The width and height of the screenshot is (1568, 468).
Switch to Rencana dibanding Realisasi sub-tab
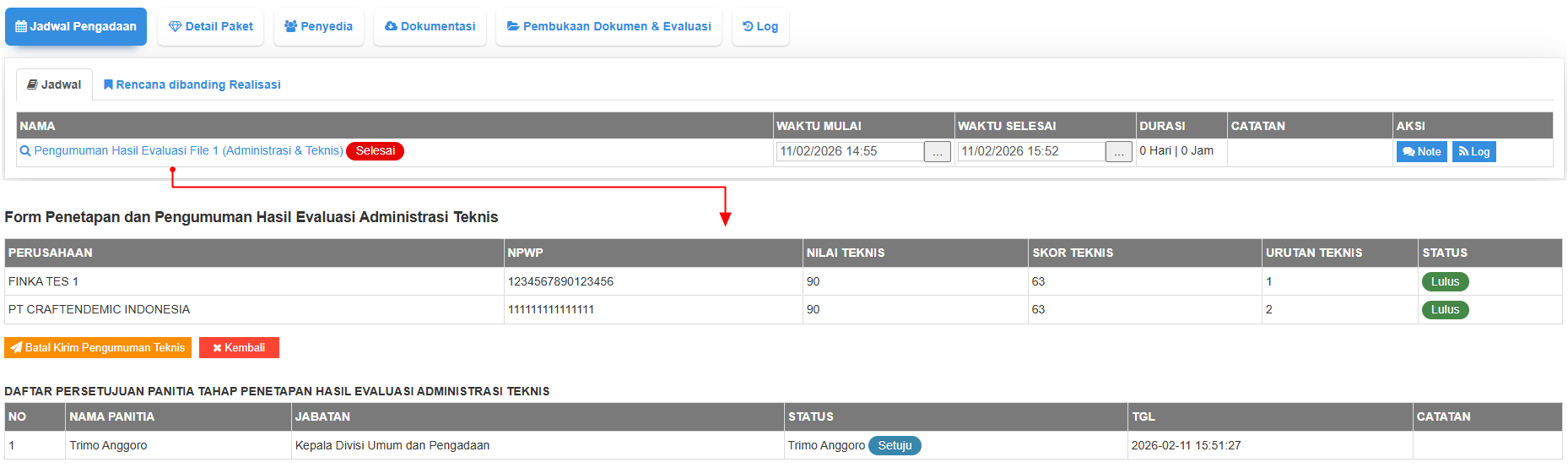(x=192, y=84)
